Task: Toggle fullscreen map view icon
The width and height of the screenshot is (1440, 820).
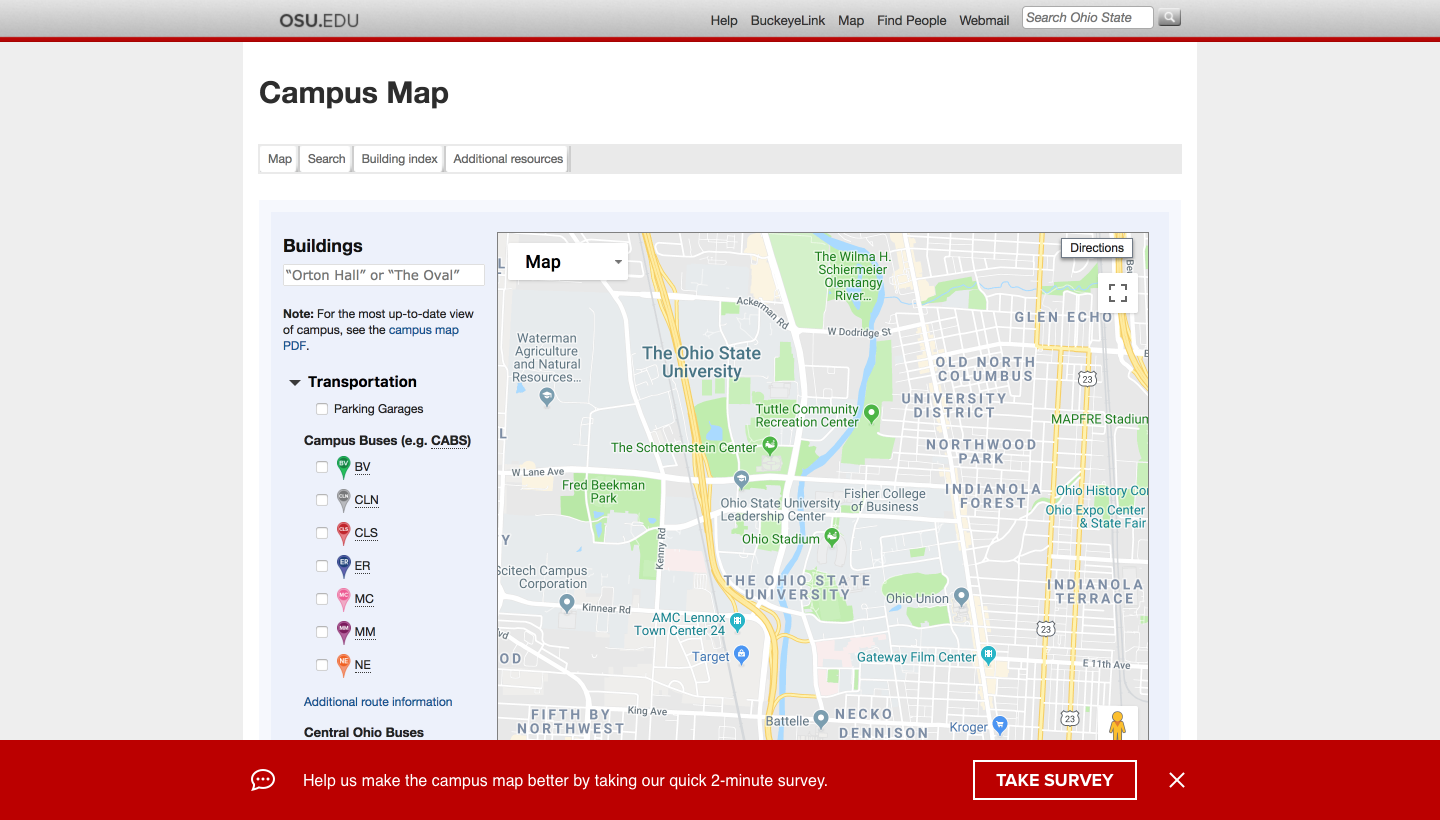Action: click(x=1118, y=293)
